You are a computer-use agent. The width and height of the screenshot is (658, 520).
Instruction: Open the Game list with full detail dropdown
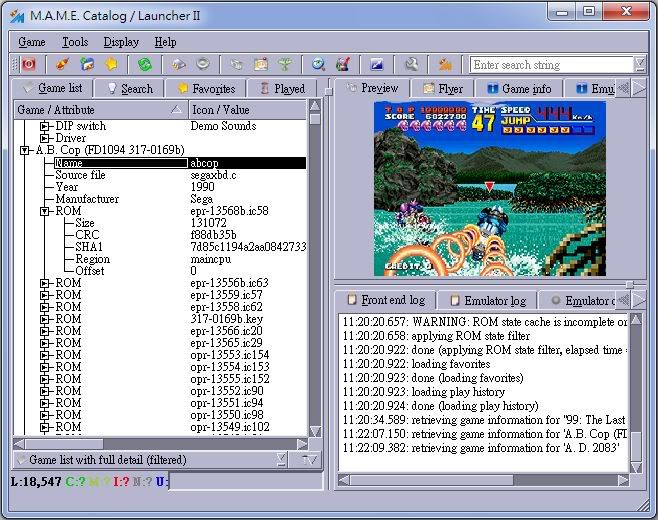pos(282,460)
